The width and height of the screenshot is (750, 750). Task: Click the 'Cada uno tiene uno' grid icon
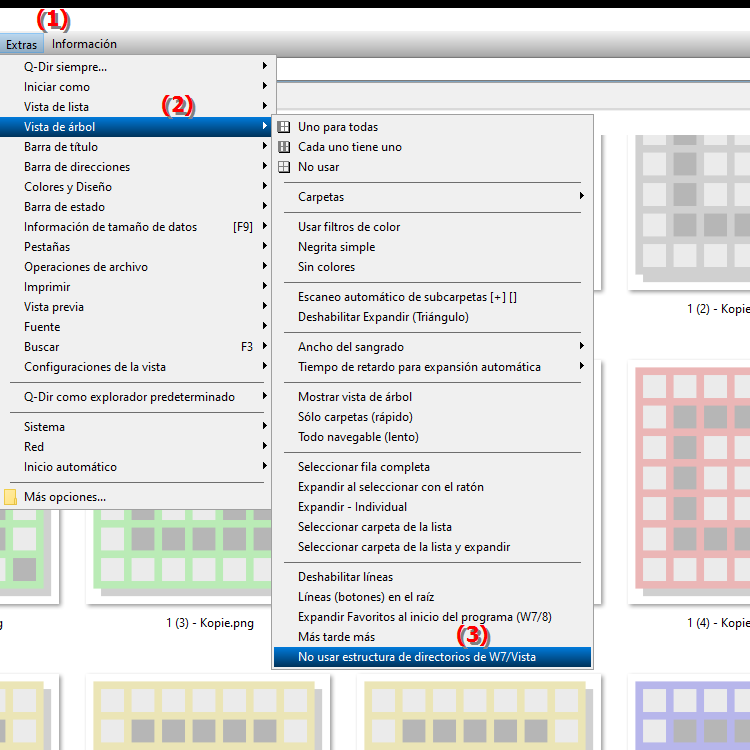pos(284,147)
